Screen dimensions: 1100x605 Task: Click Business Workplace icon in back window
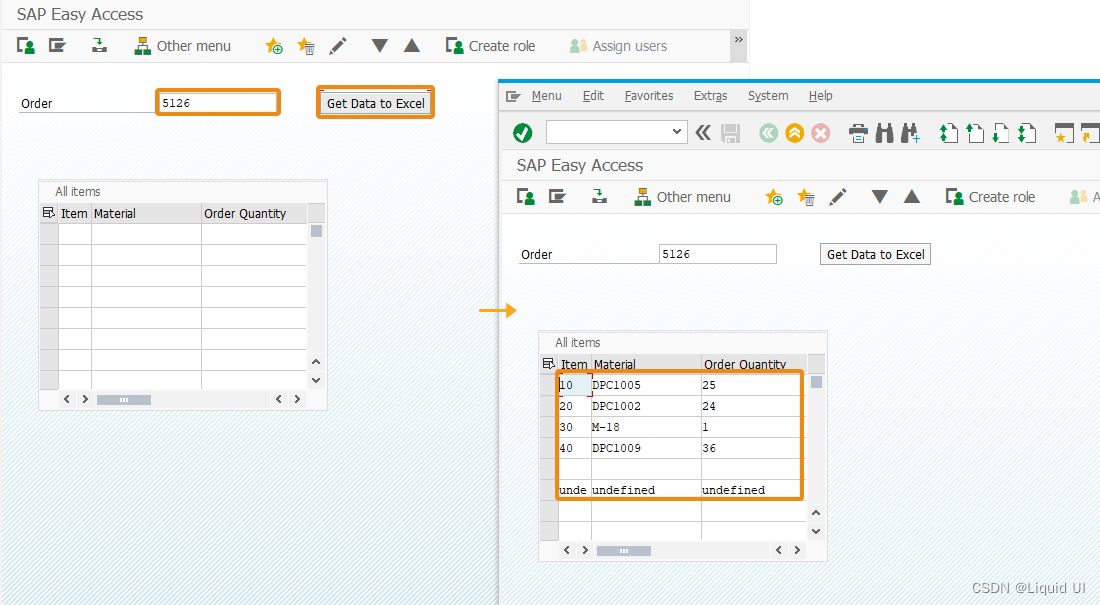coord(99,46)
